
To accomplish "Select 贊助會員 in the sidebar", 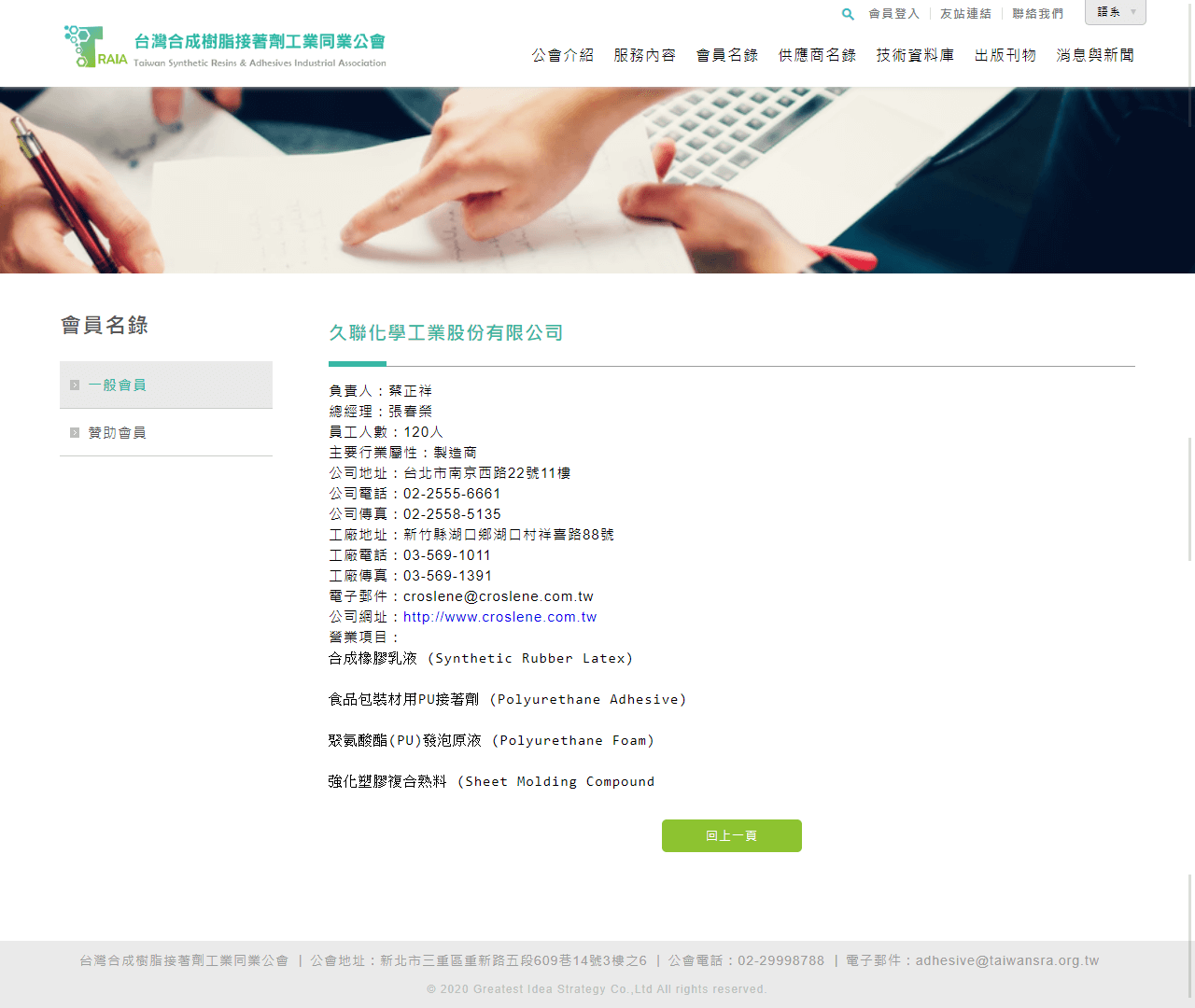I will pyautogui.click(x=166, y=432).
